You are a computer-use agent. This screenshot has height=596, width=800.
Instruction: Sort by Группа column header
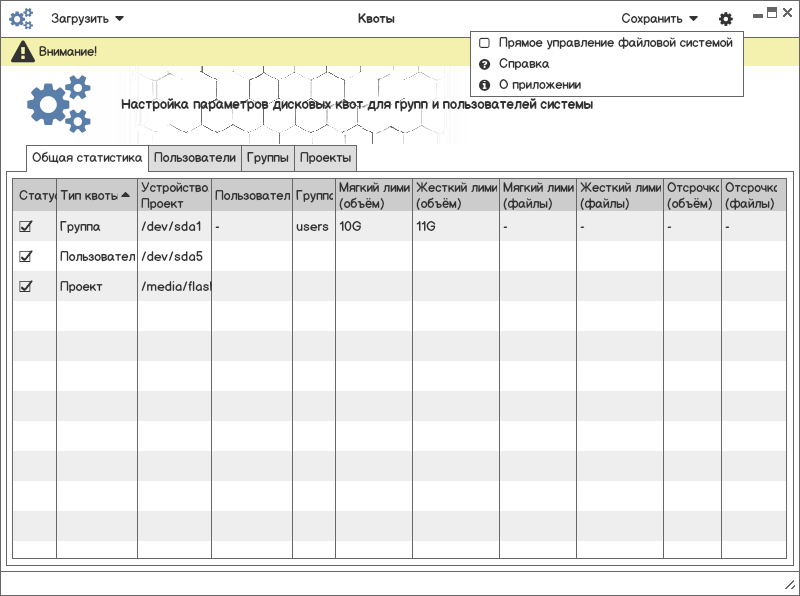point(314,195)
